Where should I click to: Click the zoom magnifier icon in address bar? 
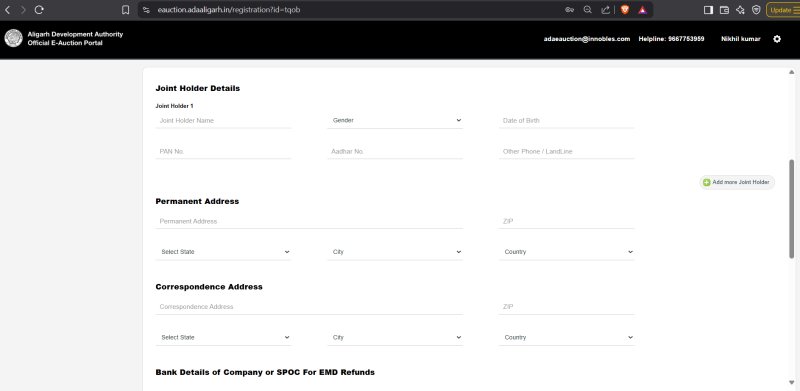click(x=587, y=10)
